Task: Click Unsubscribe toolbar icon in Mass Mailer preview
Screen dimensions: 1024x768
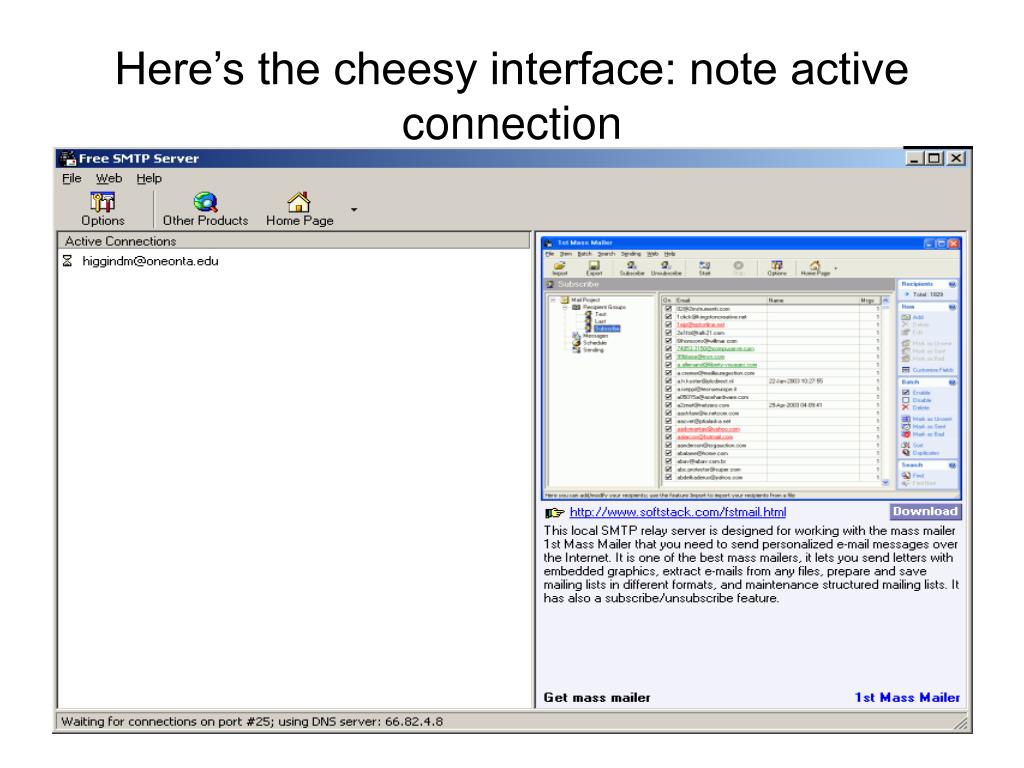Action: 665,265
